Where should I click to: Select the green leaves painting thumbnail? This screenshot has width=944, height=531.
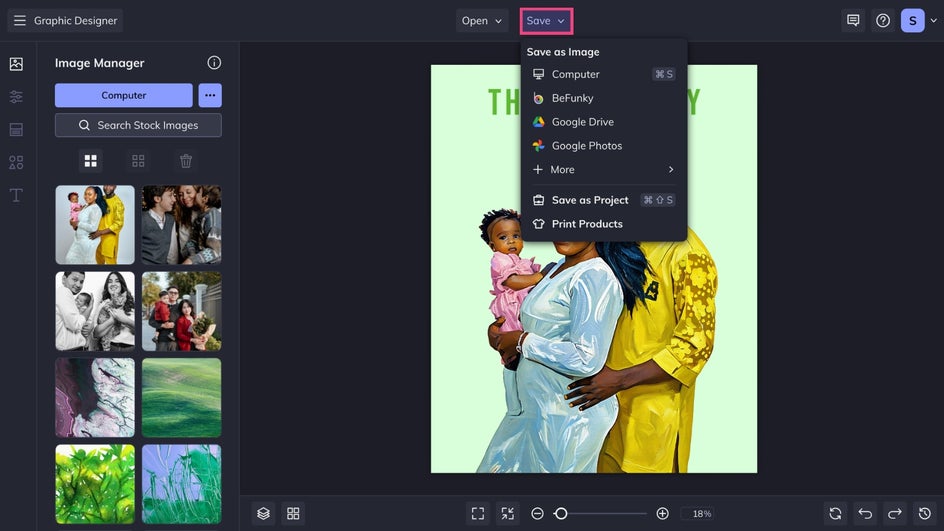(95, 484)
